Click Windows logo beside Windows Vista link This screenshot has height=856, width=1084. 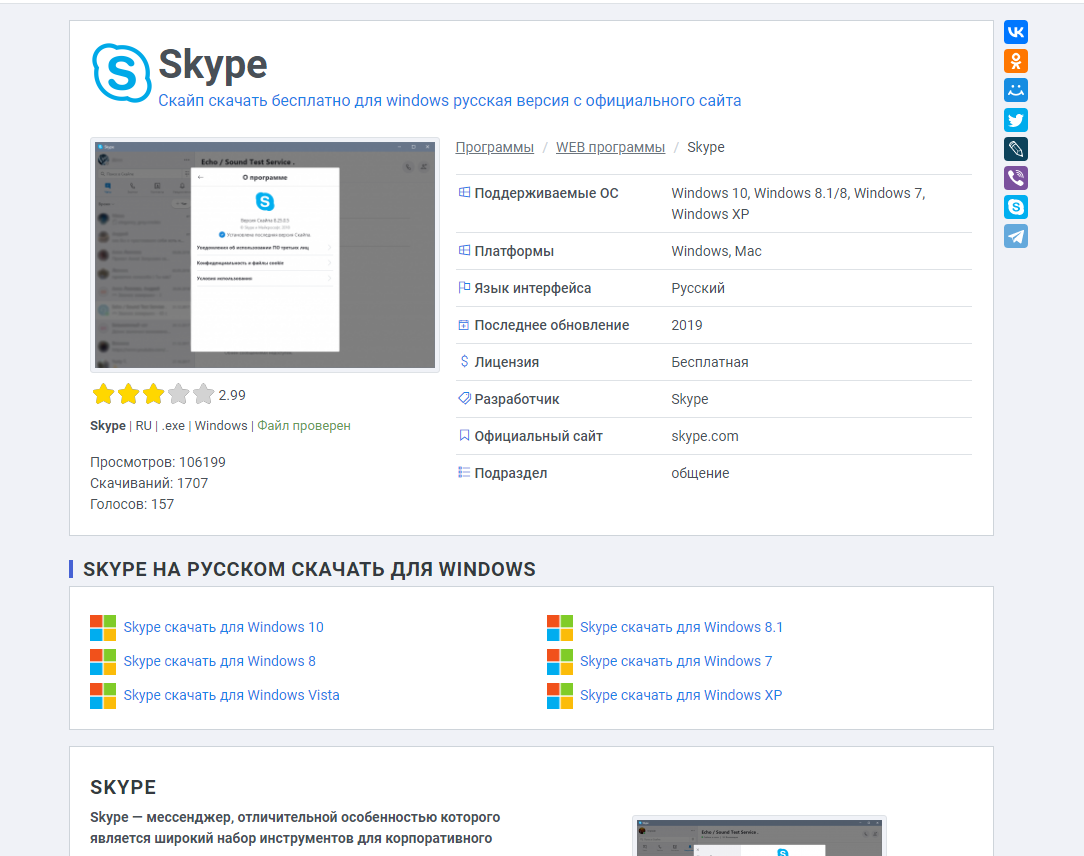tap(103, 696)
